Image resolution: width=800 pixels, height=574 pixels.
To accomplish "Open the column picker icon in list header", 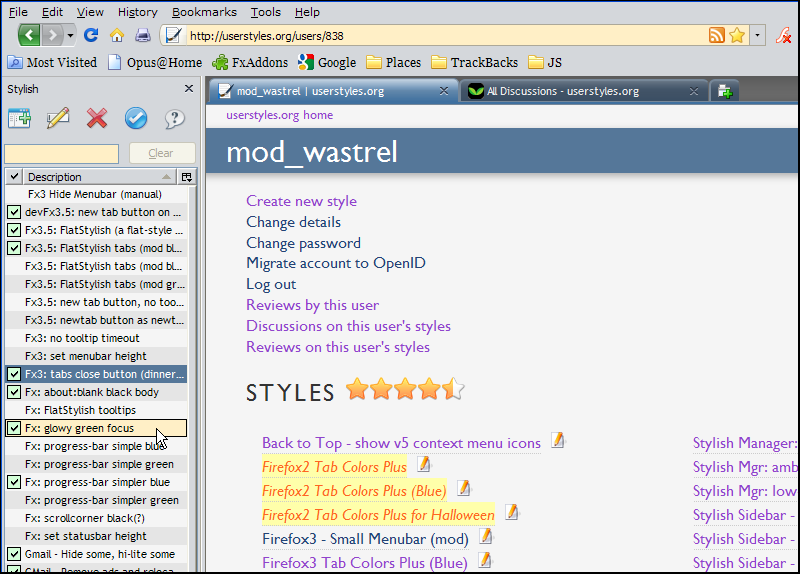I will (x=187, y=177).
